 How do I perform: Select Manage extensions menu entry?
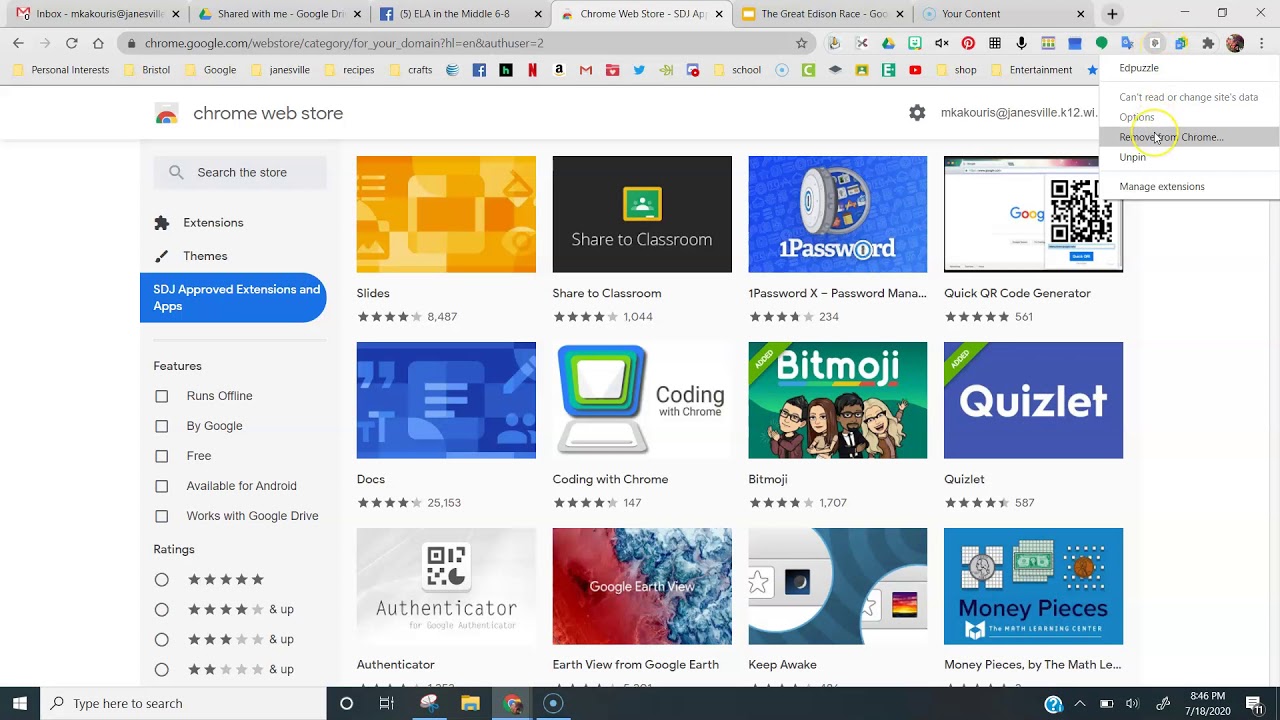pos(1188,186)
